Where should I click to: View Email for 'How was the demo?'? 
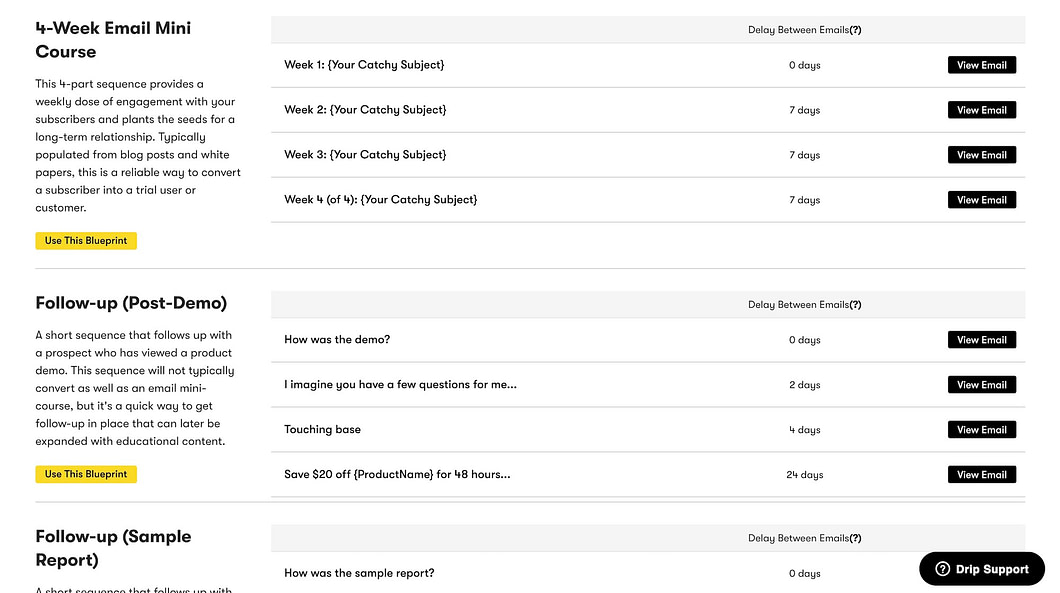click(981, 339)
